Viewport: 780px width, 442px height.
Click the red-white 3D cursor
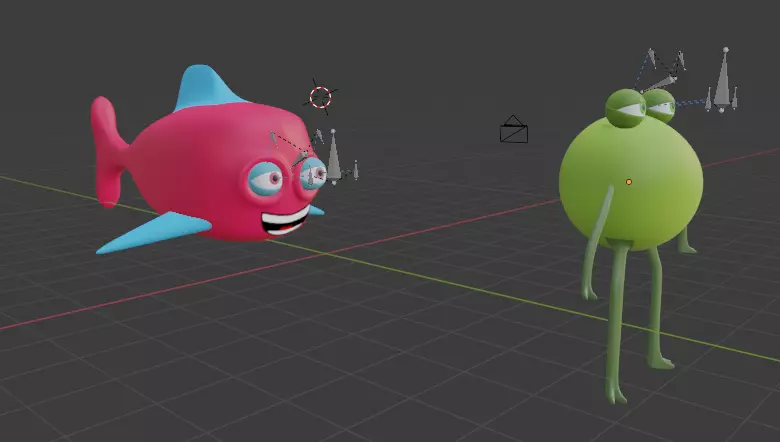(x=320, y=97)
